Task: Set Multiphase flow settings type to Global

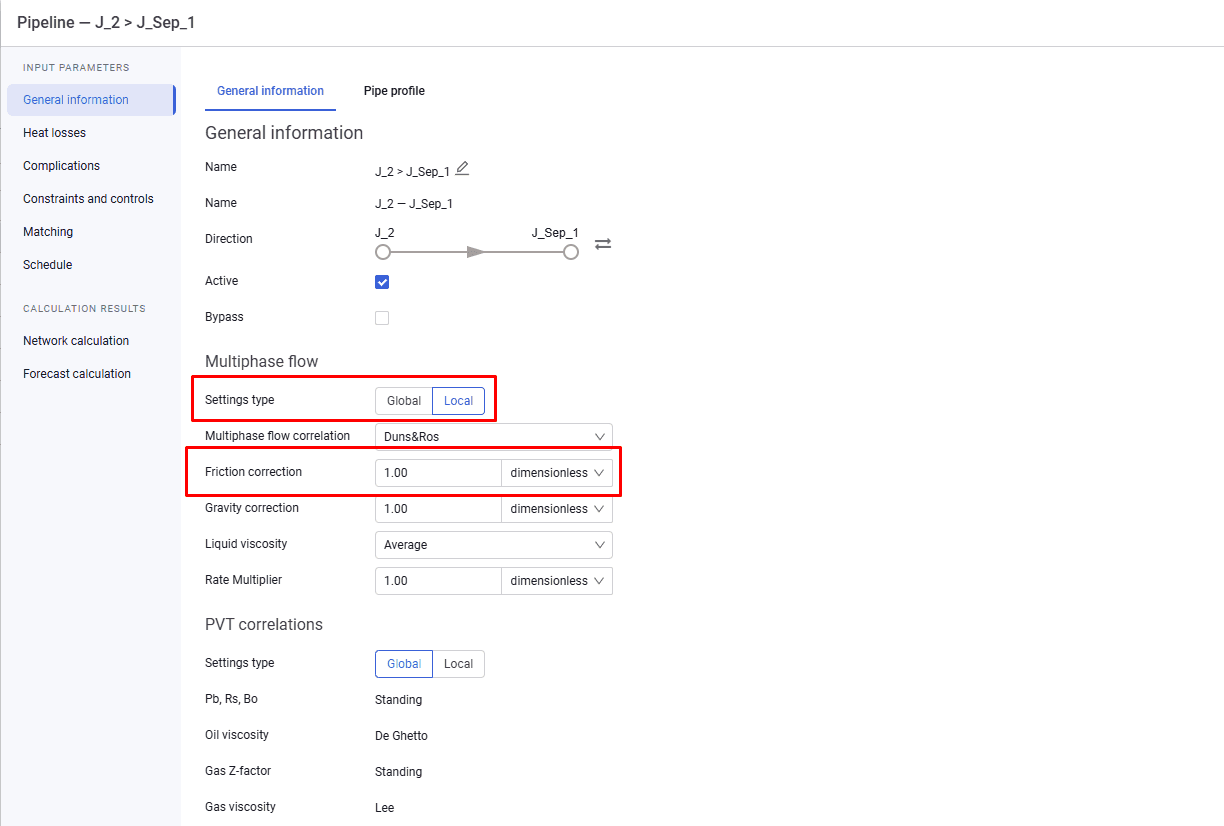Action: click(404, 401)
